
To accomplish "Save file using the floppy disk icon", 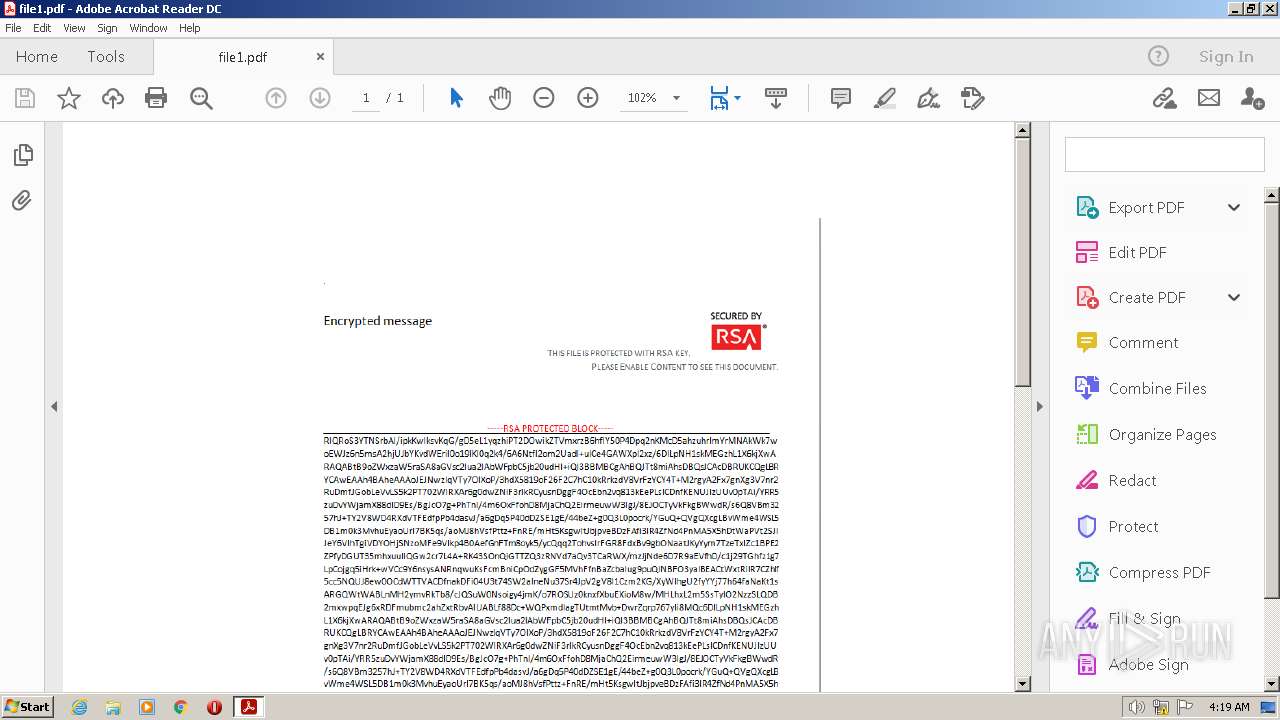I will pos(25,98).
